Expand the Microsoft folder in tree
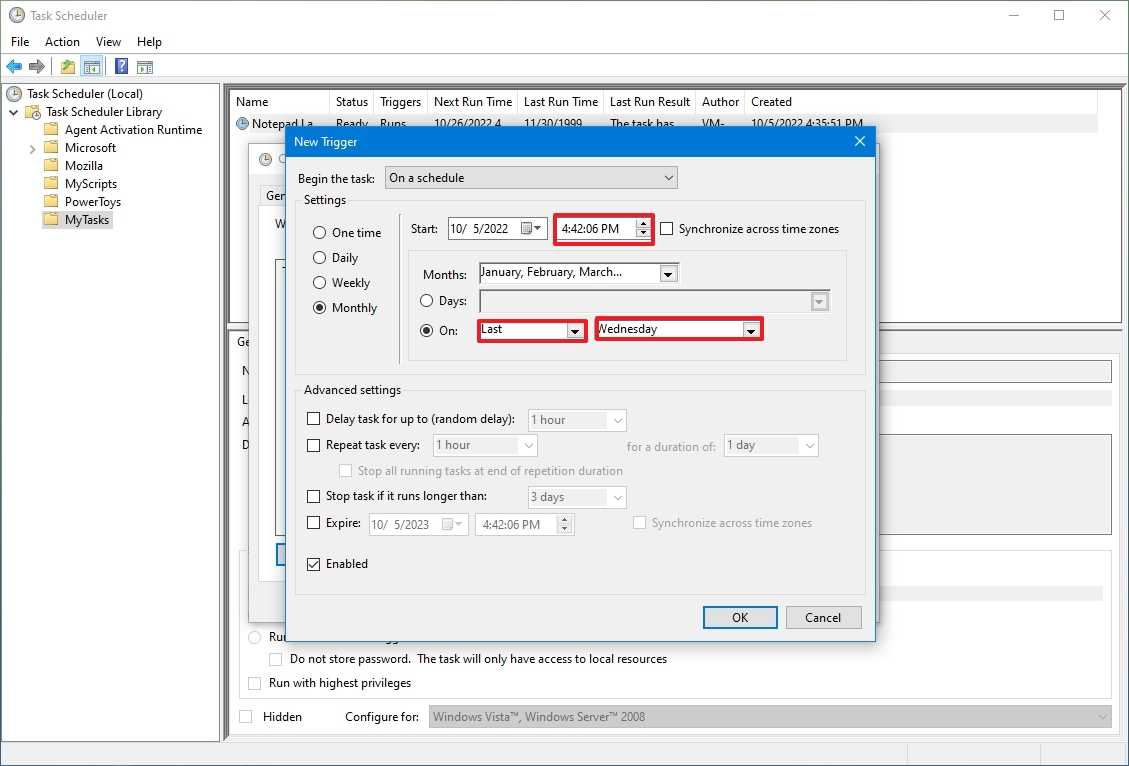Image resolution: width=1129 pixels, height=766 pixels. pos(32,148)
